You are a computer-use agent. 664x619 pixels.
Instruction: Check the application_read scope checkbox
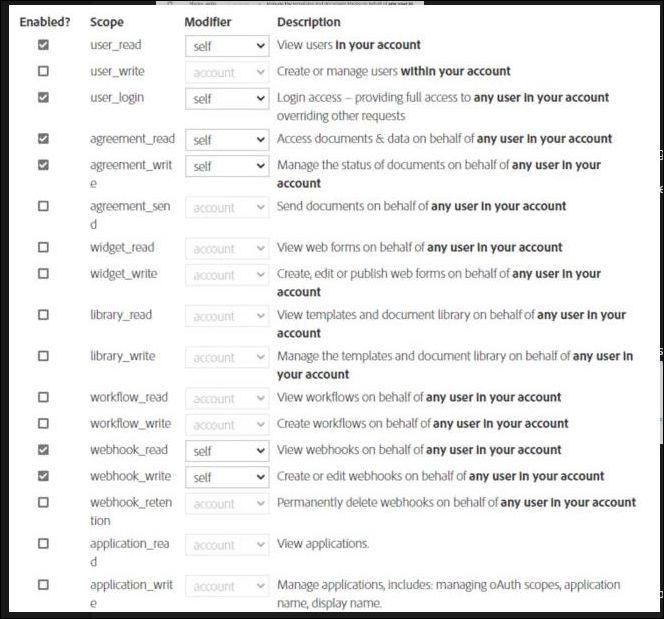click(x=43, y=543)
